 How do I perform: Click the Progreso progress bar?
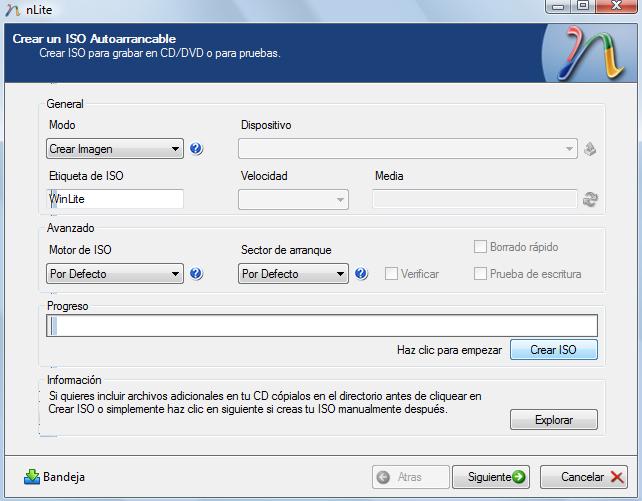321,325
